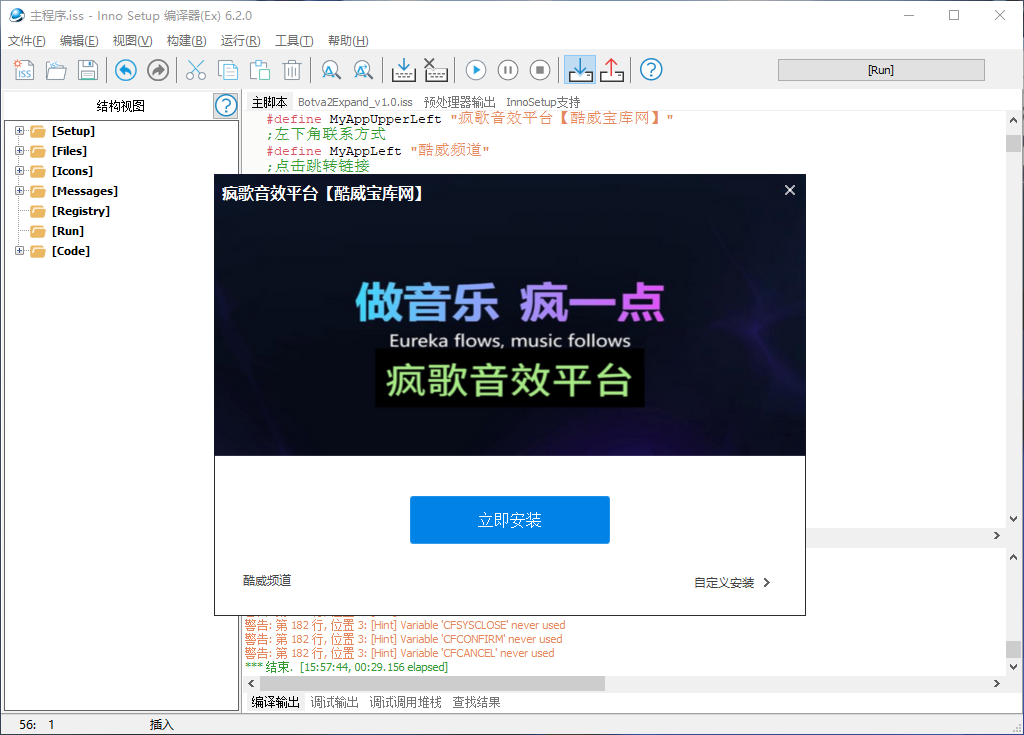Click the MyAppLeft define line in editor
The height and width of the screenshot is (735, 1024).
[378, 150]
